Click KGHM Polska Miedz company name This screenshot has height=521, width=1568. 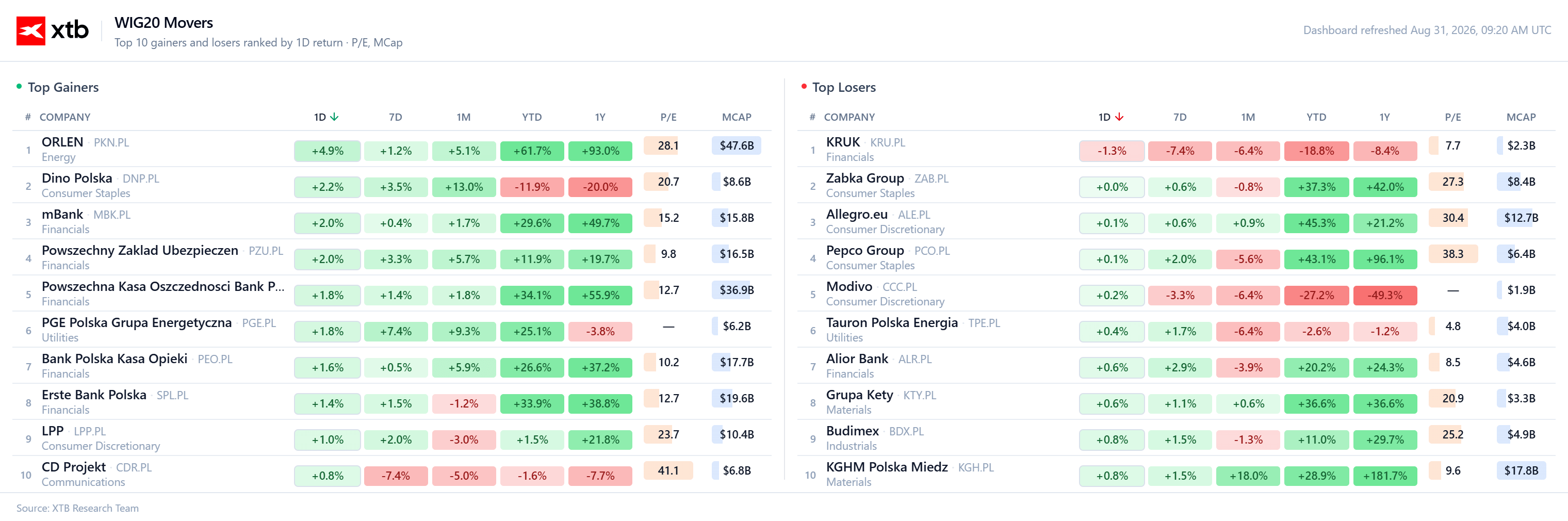pyautogui.click(x=886, y=467)
